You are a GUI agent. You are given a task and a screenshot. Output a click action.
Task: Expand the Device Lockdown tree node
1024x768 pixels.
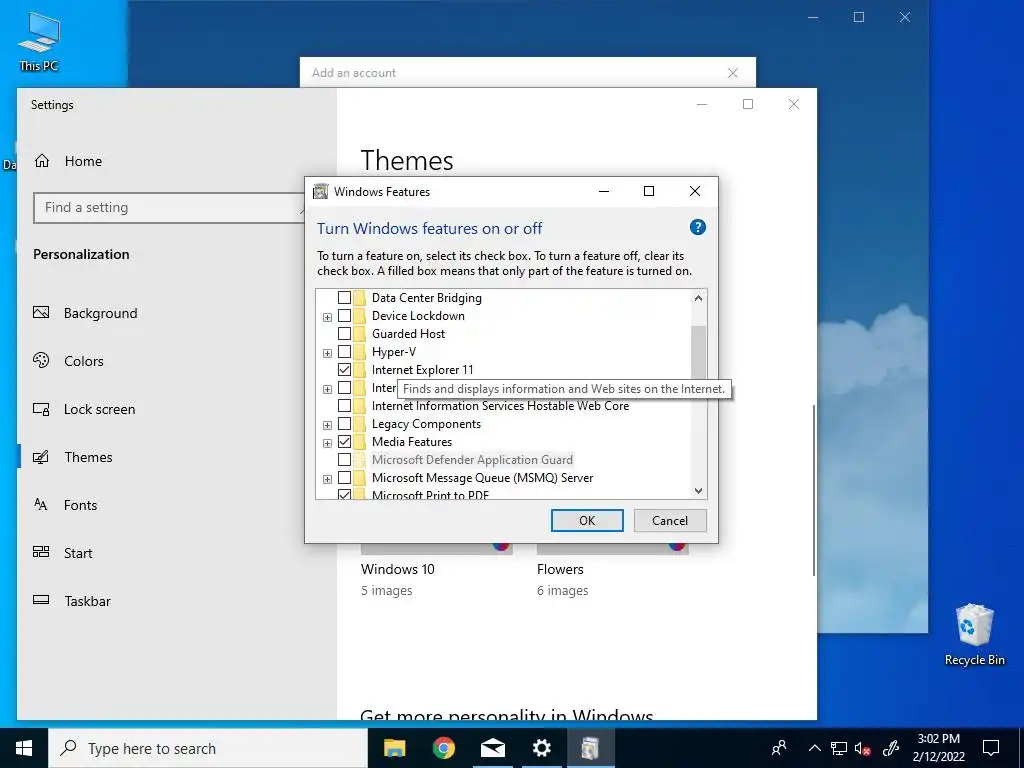[327, 317]
